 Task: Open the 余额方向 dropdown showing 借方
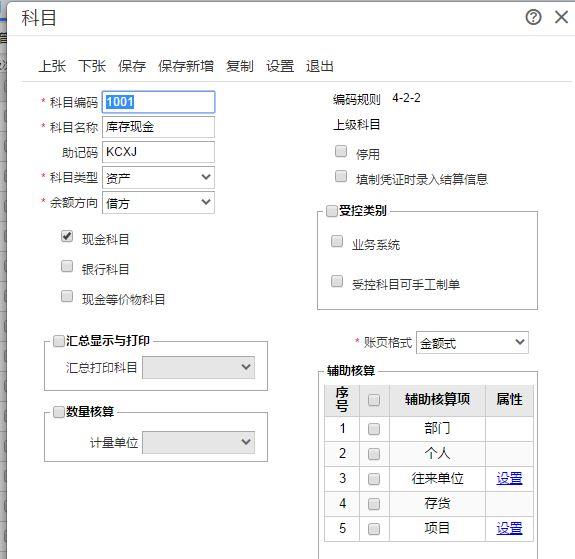point(158,202)
